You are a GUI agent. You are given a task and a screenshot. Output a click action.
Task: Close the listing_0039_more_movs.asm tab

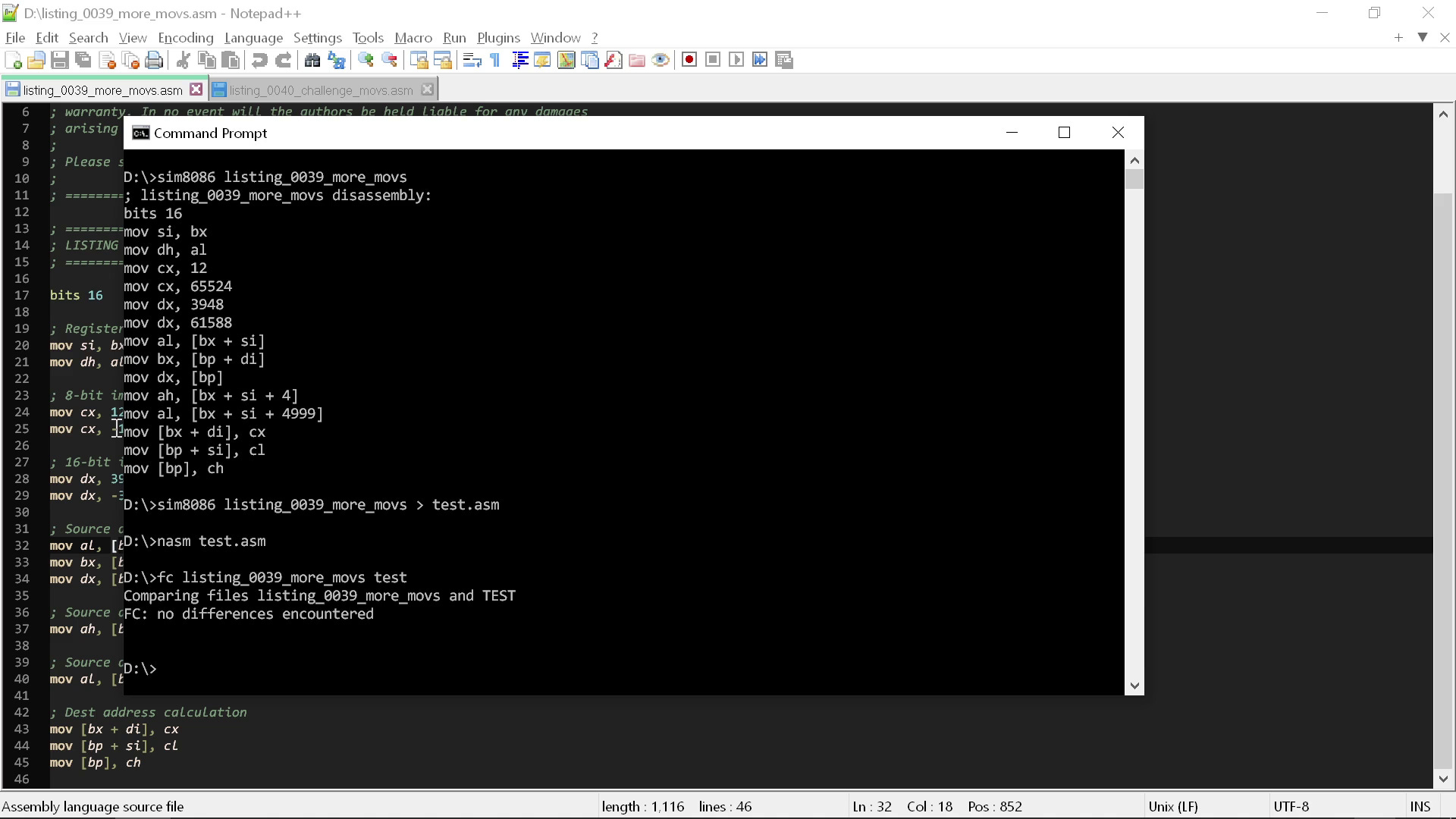tap(196, 89)
